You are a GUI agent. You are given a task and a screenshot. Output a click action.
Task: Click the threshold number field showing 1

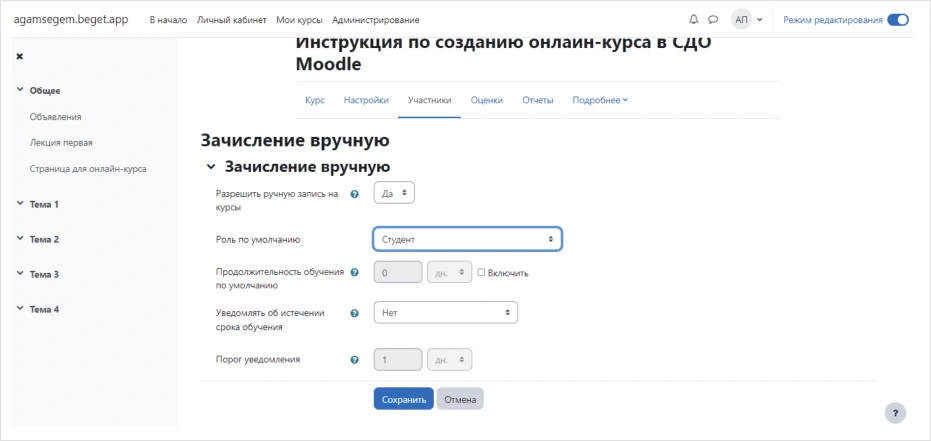pyautogui.click(x=398, y=359)
